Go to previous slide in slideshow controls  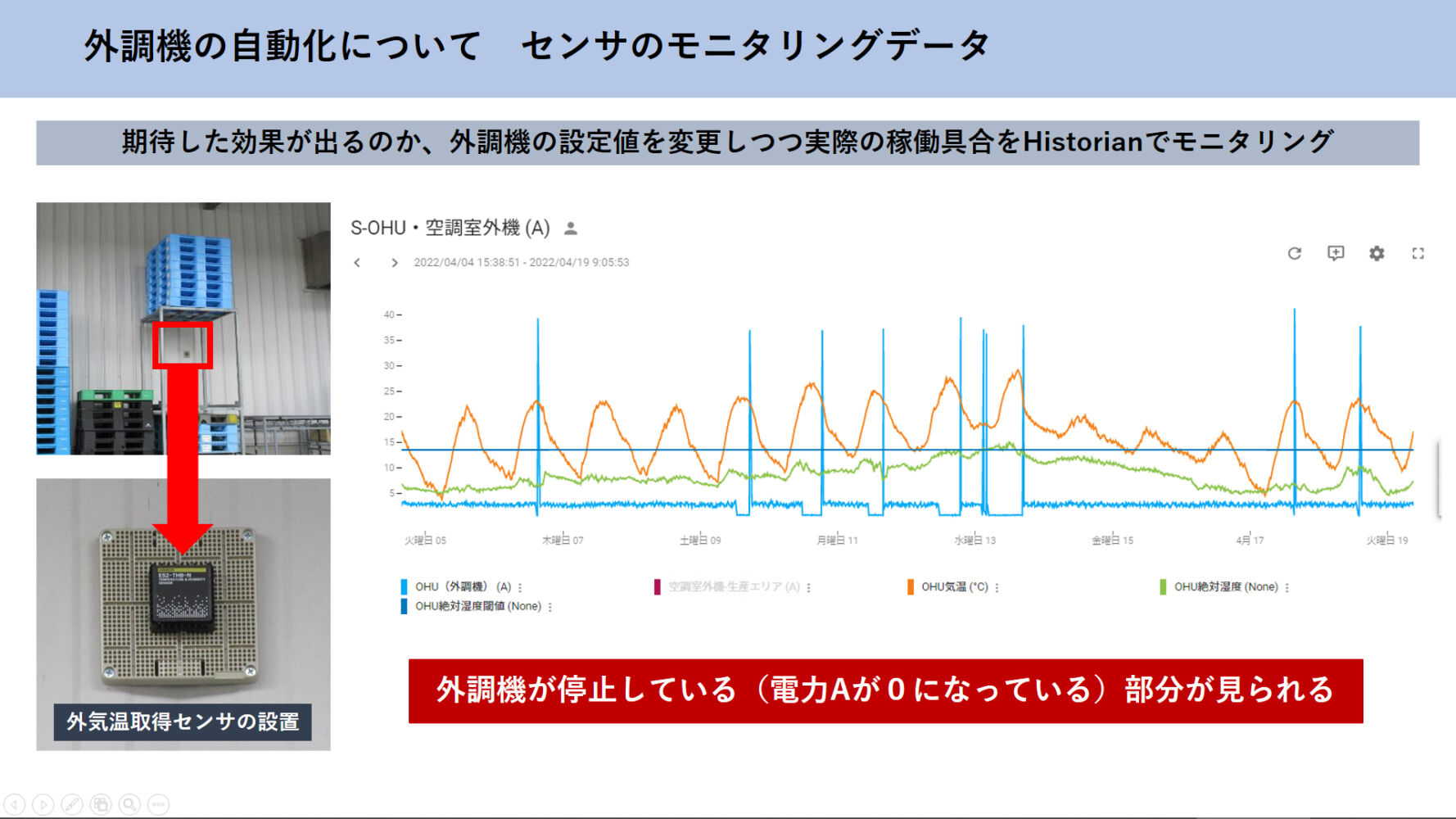tap(15, 804)
